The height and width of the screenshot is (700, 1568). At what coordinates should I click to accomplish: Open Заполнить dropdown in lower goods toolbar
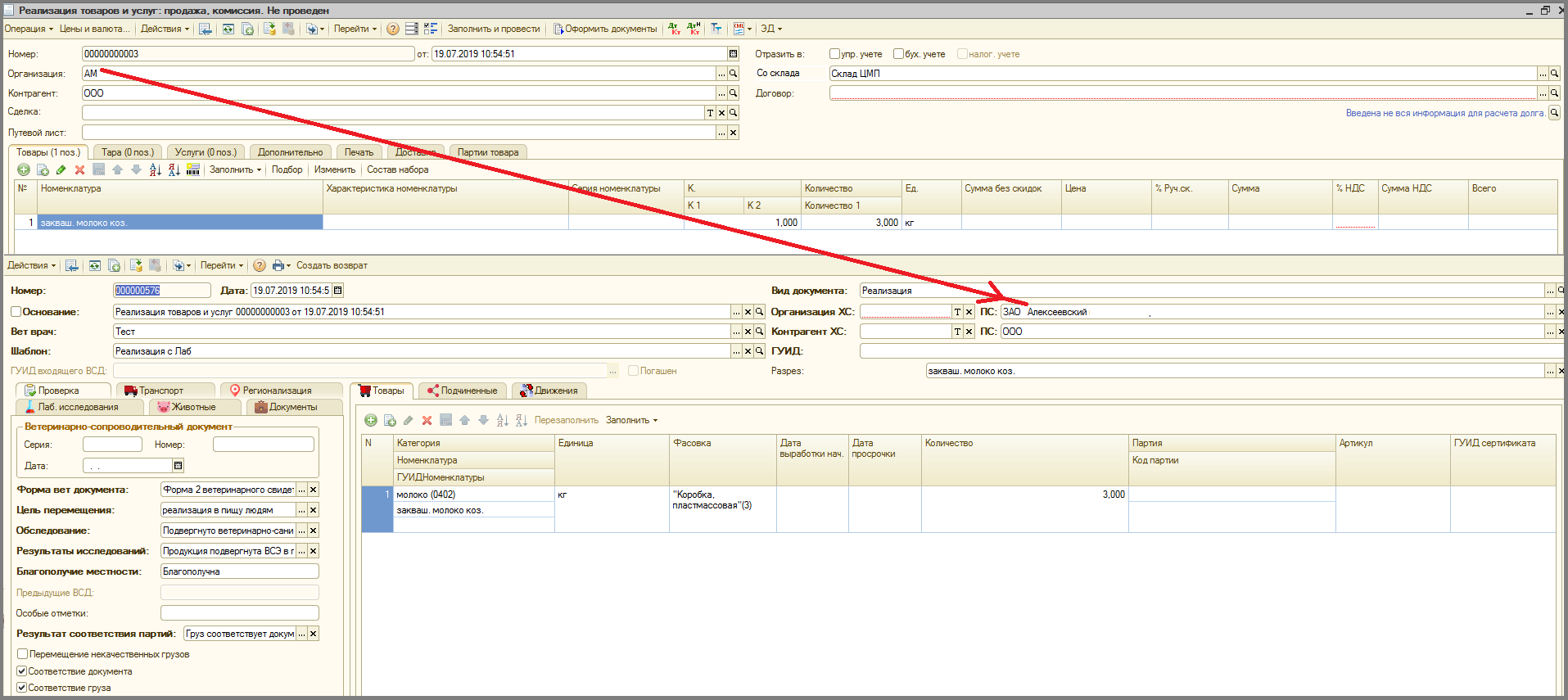[x=631, y=420]
